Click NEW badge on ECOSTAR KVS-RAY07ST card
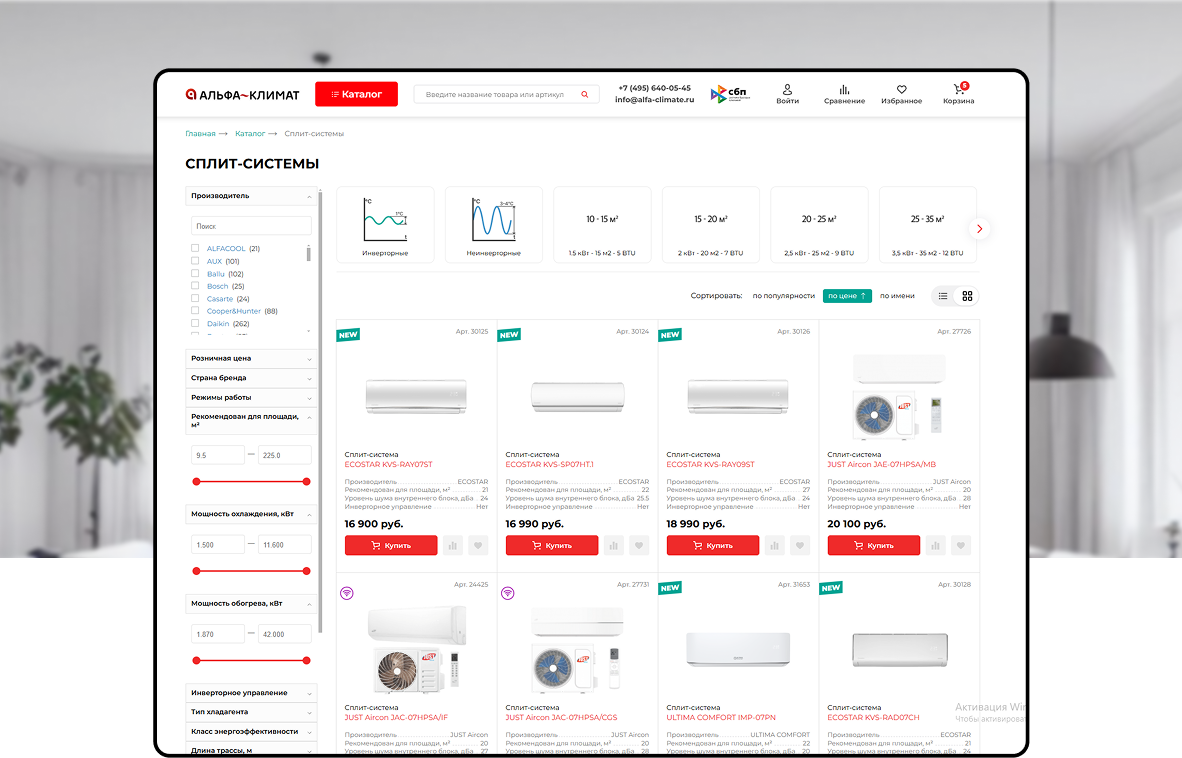The height and width of the screenshot is (758, 1182). tap(348, 335)
